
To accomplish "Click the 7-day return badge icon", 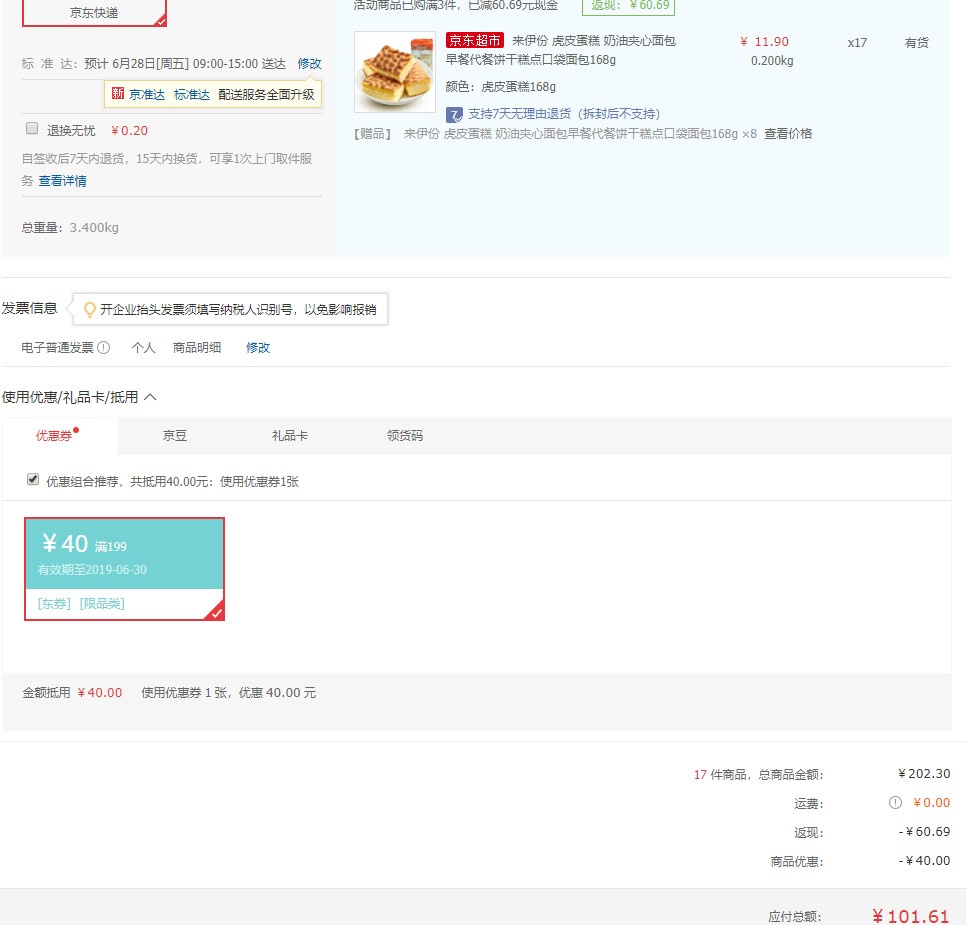I will 454,115.
